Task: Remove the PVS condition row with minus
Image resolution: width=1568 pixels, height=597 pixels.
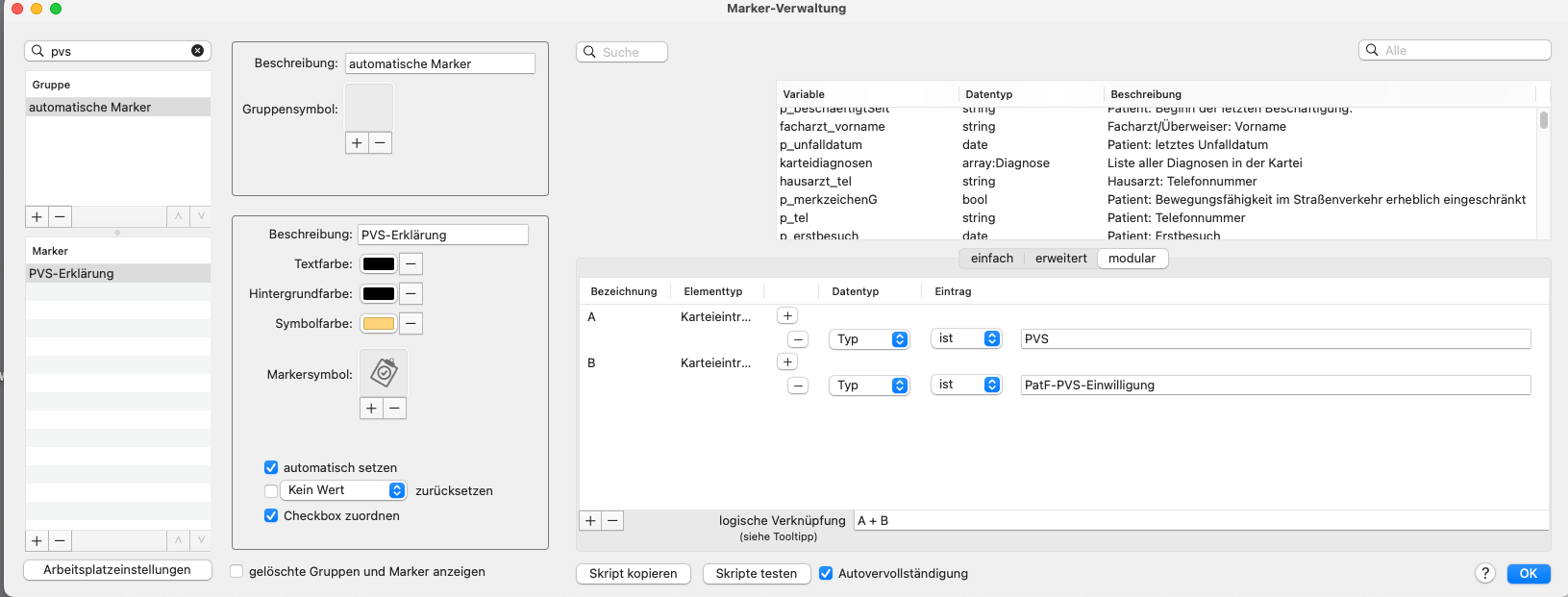Action: tap(798, 339)
